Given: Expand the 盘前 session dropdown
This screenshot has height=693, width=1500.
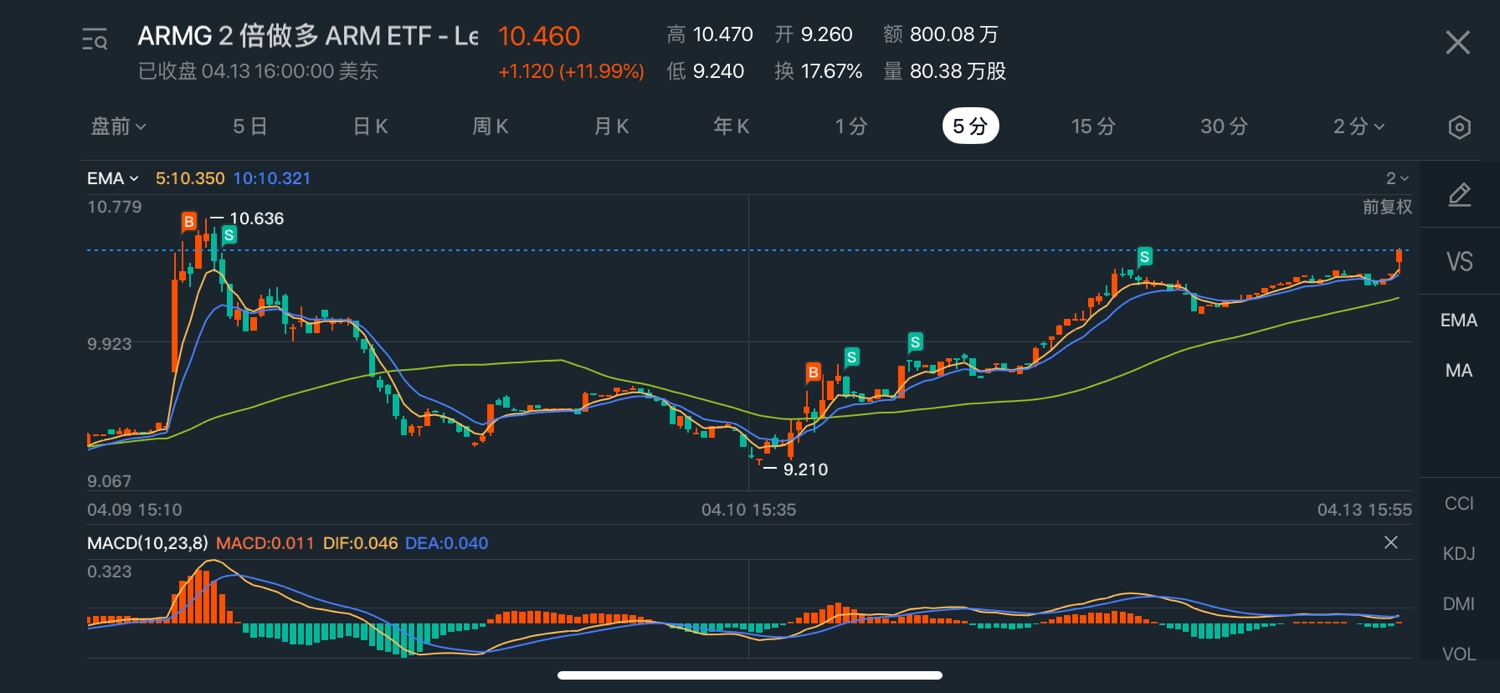Looking at the screenshot, I should pos(119,127).
